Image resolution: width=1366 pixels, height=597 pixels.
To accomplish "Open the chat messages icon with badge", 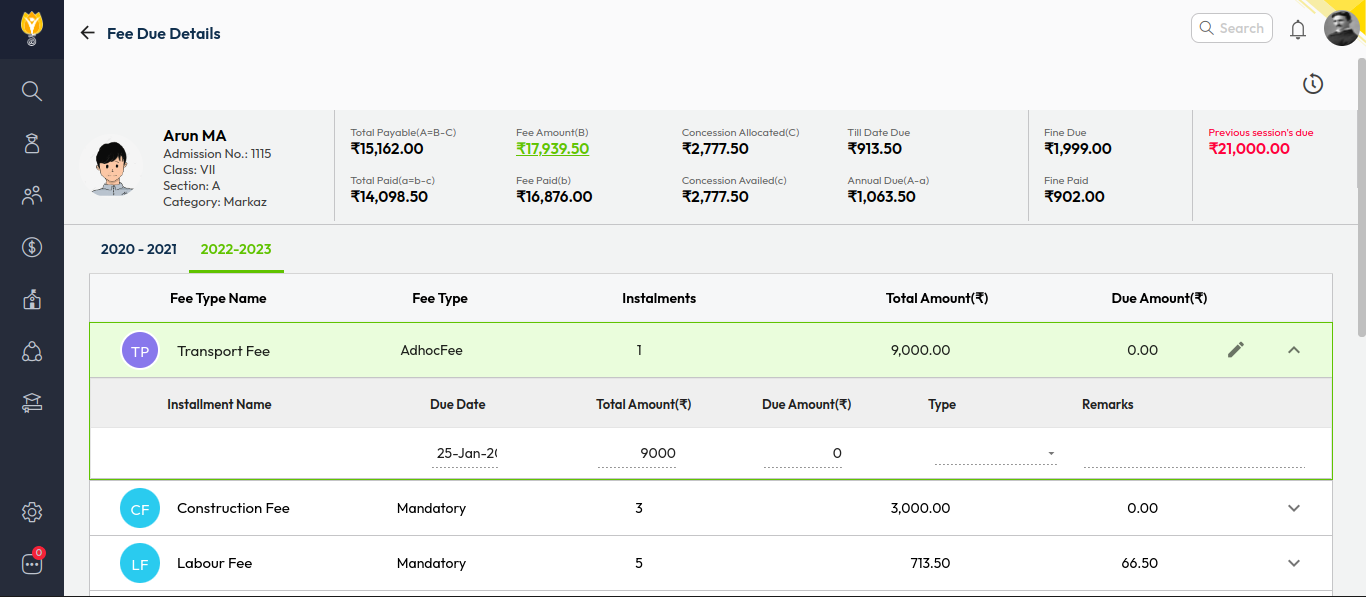I will pos(32,564).
